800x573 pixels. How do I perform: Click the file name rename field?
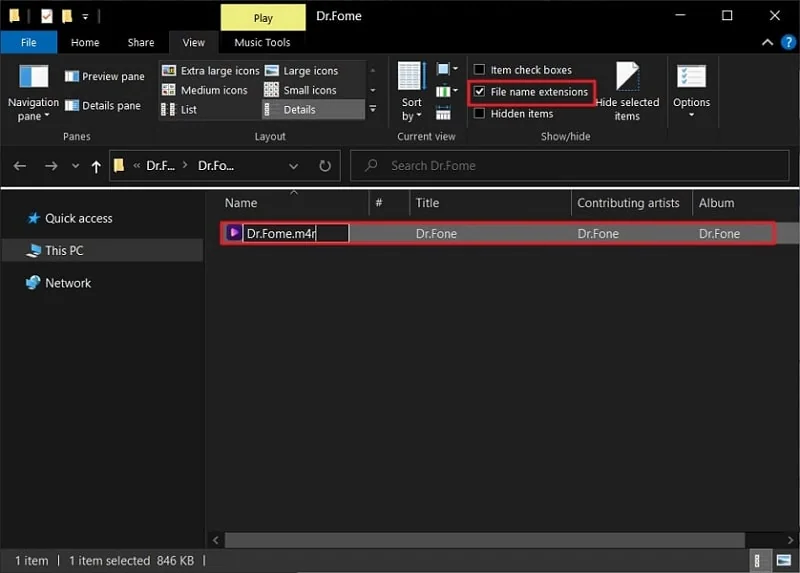295,233
